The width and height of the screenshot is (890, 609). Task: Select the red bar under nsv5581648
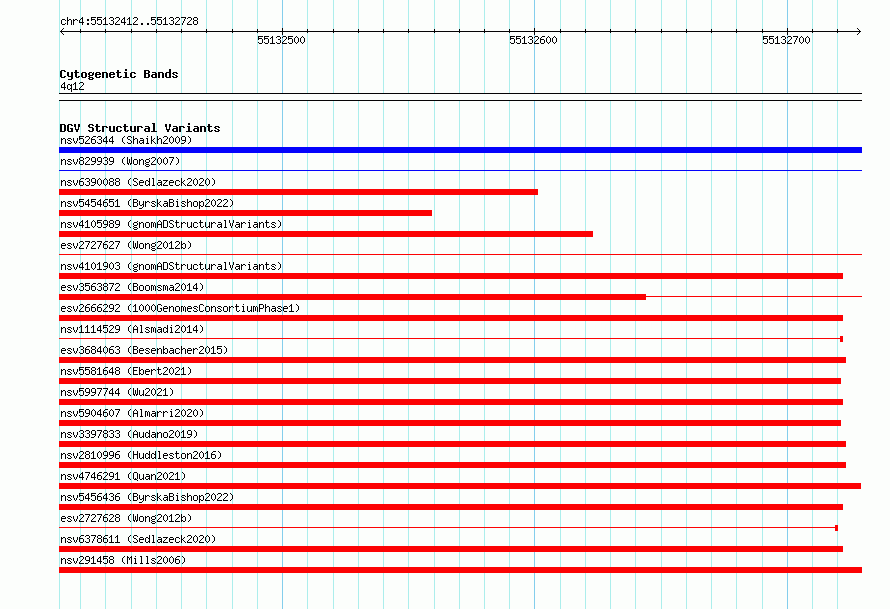450,381
